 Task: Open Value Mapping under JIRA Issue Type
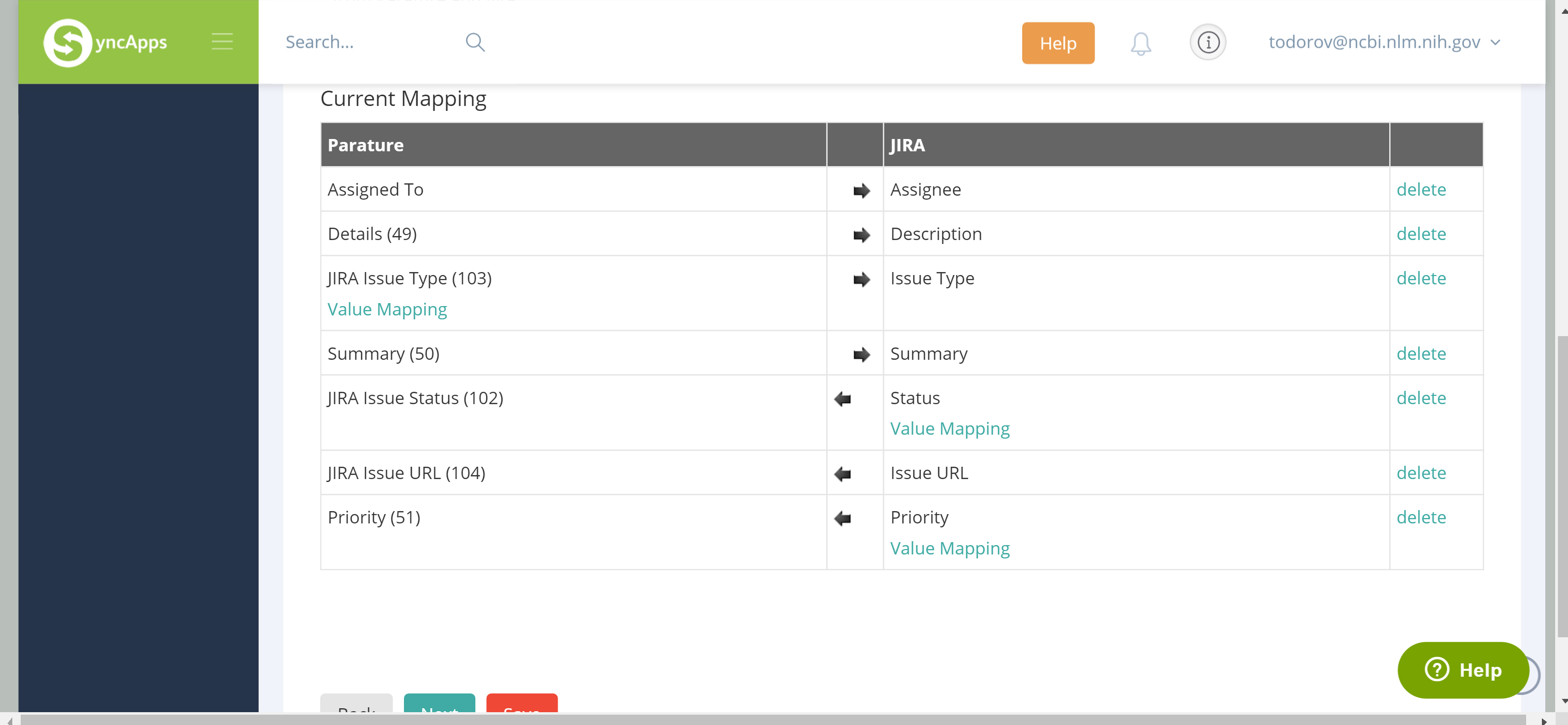[387, 310]
